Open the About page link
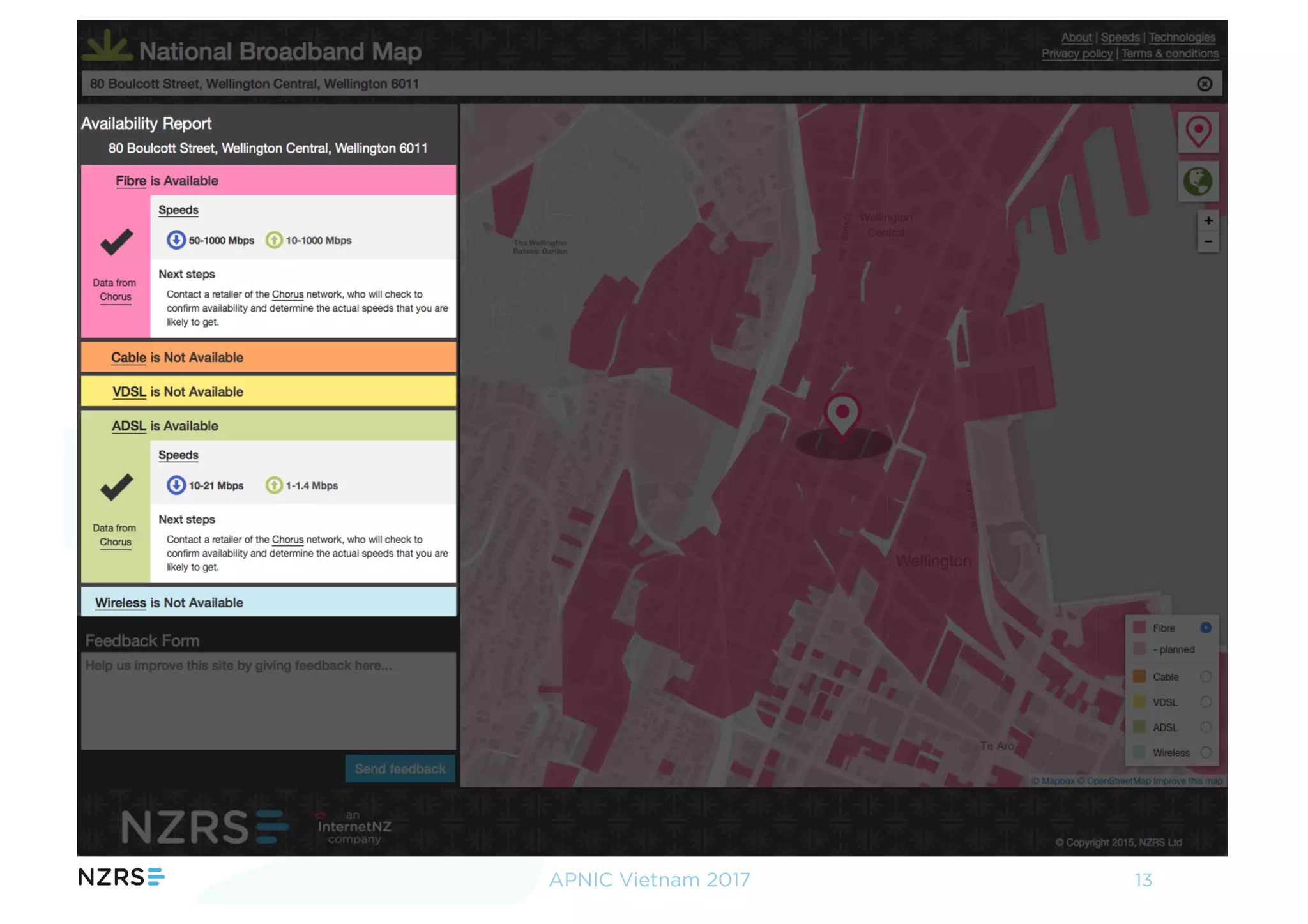The image size is (1308, 924). pos(1076,37)
